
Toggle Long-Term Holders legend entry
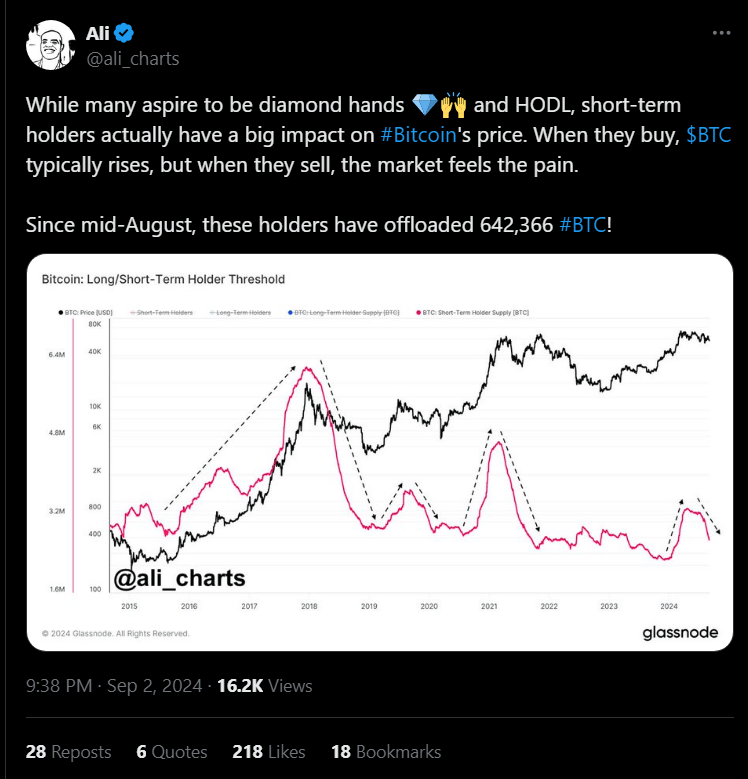[x=240, y=312]
